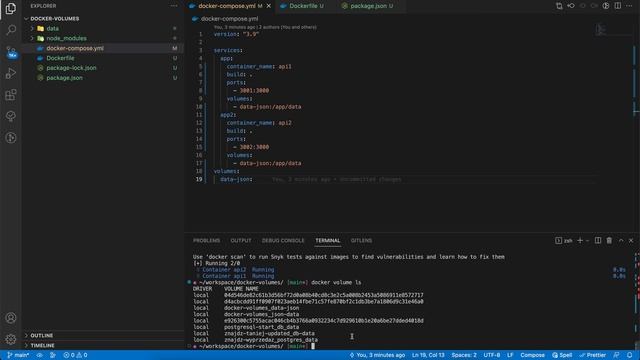Click the '3001:3000' port mapping text
Image resolution: width=640 pixels, height=360 pixels.
click(x=254, y=91)
